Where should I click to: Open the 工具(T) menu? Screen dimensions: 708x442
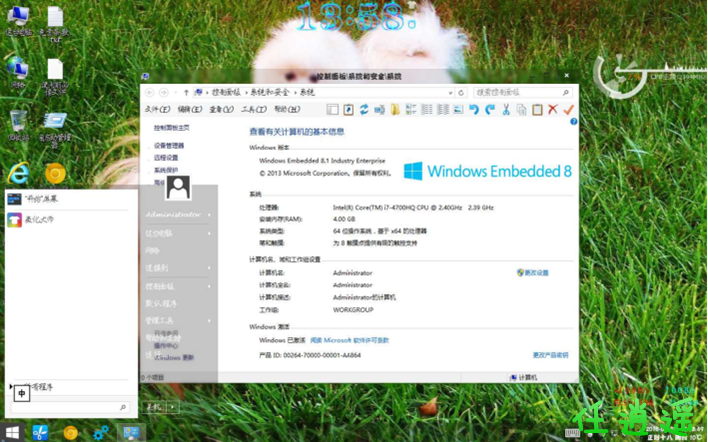tap(254, 109)
